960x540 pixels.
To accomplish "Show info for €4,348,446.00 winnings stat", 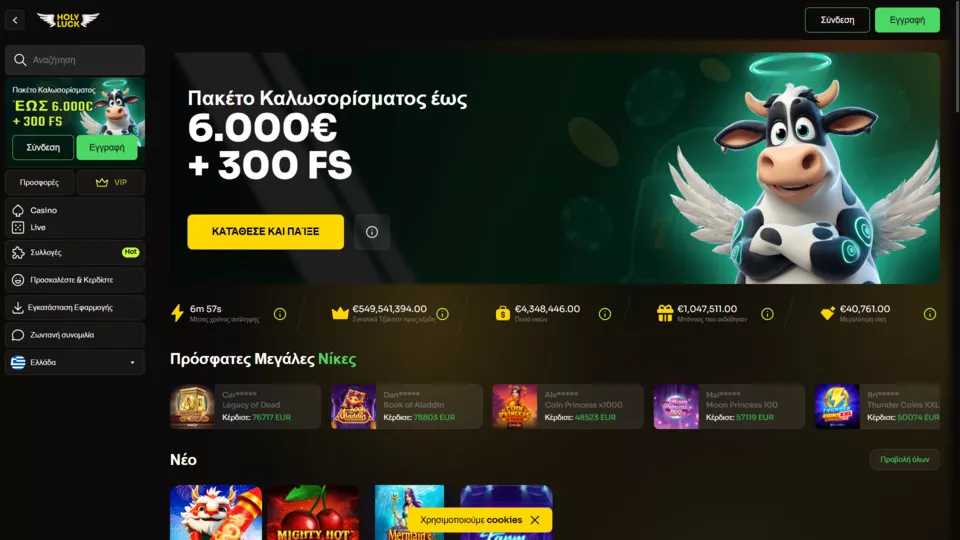I will (605, 314).
